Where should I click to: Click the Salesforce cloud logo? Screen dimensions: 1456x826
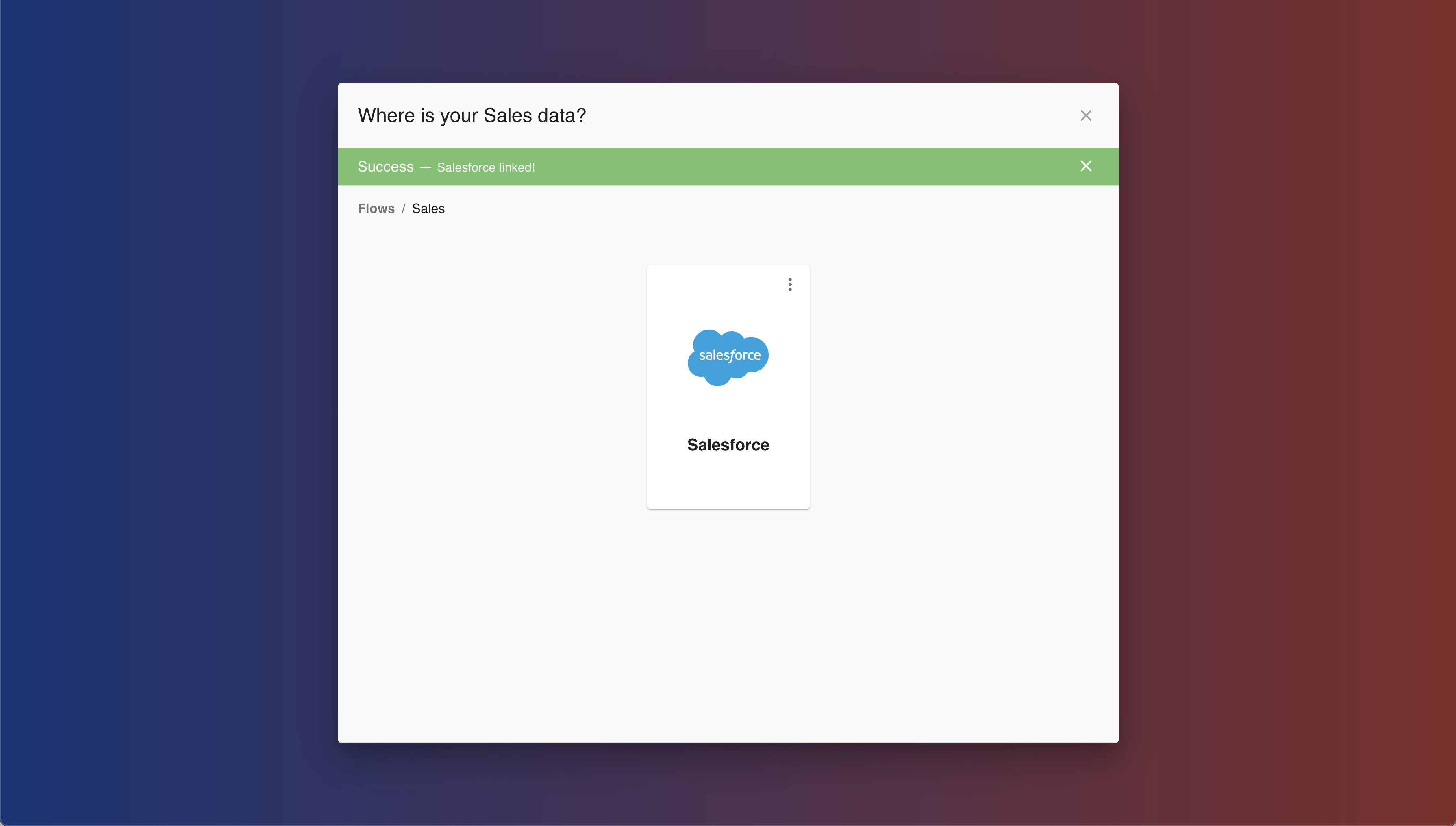point(728,357)
